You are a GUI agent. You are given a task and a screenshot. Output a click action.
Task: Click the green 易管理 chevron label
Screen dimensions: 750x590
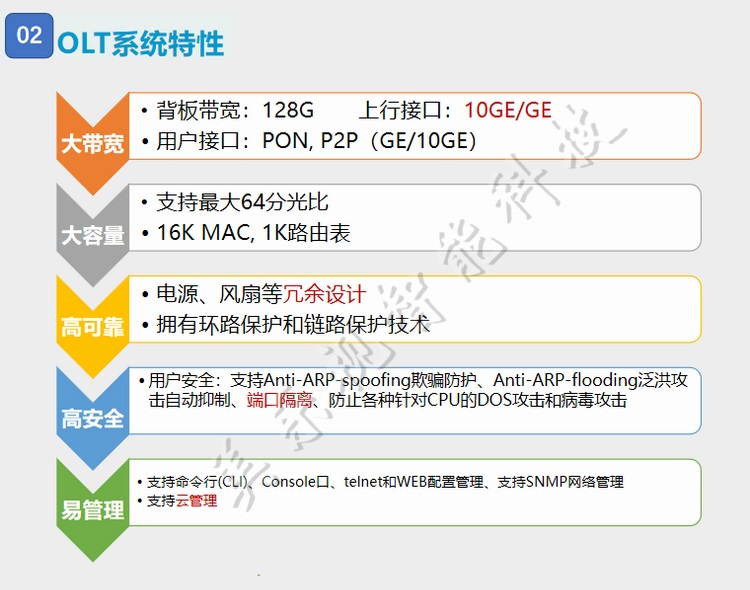pyautogui.click(x=92, y=511)
